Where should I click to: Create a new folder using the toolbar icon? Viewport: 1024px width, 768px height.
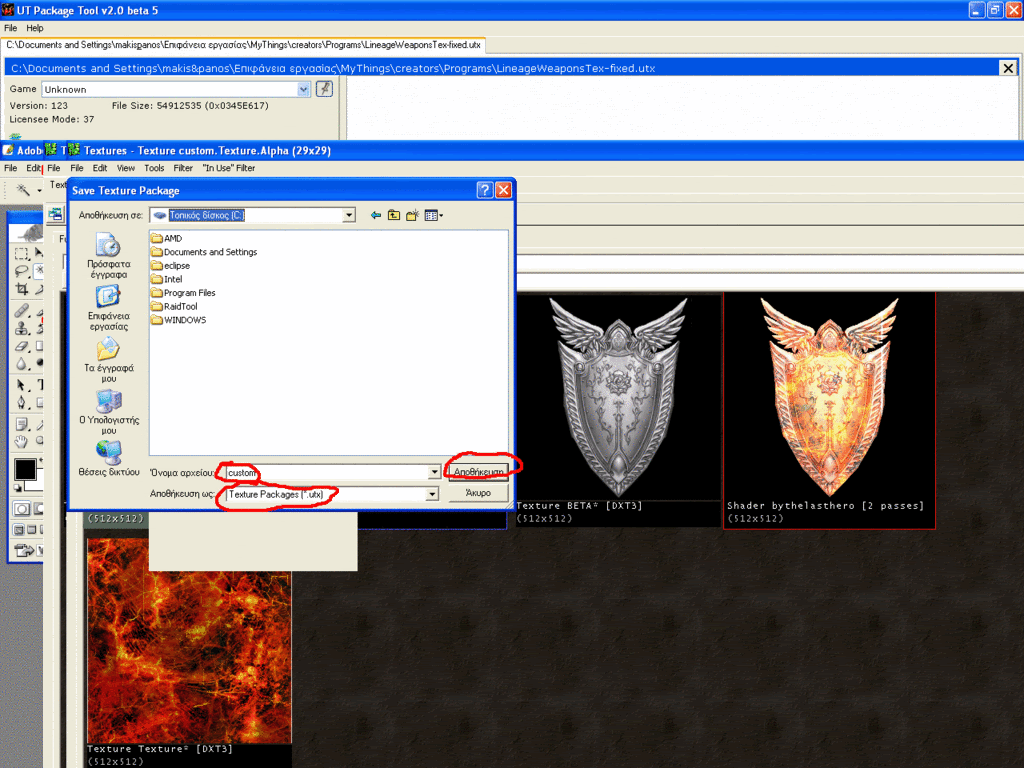point(412,215)
